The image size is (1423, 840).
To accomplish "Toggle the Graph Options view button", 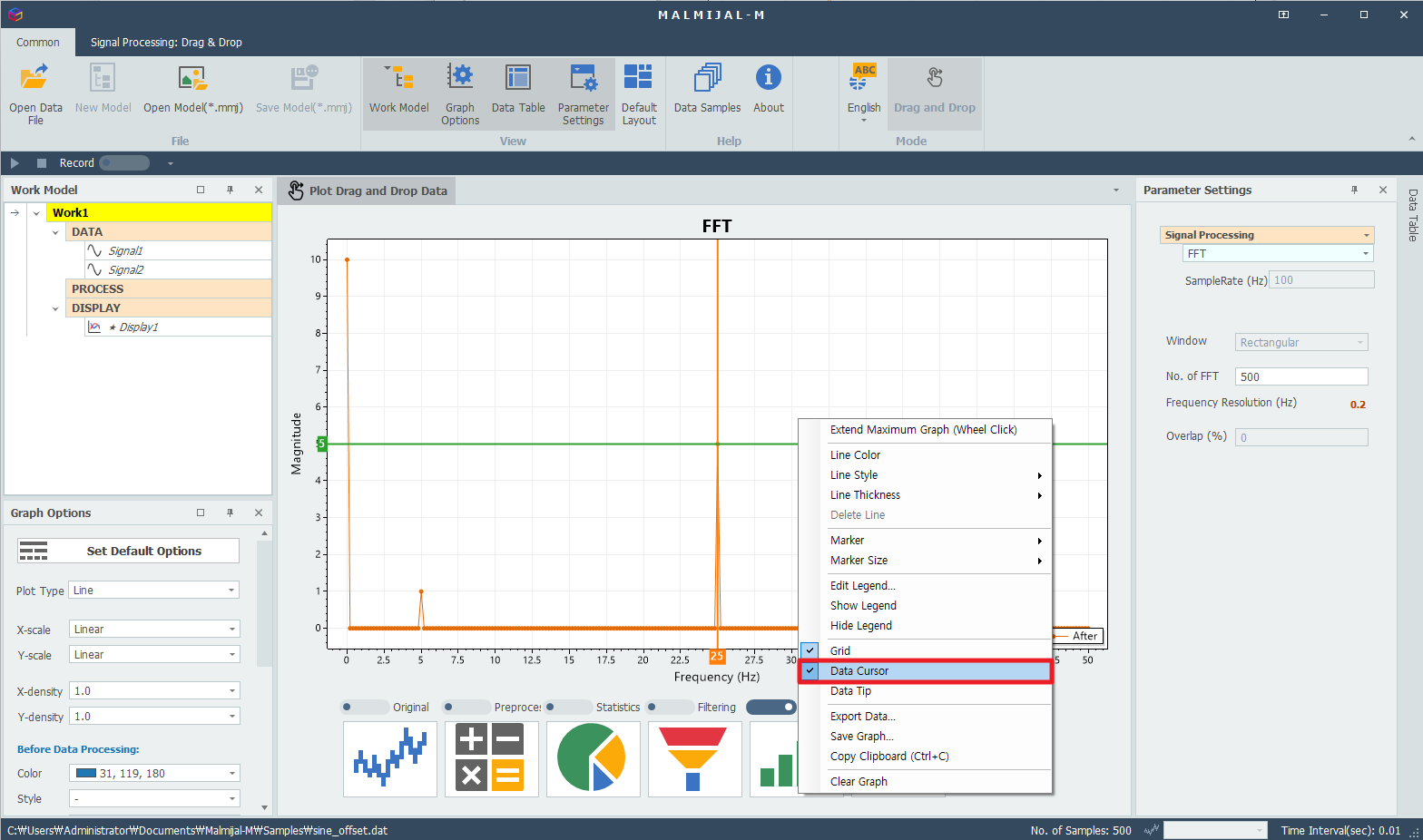I will pyautogui.click(x=460, y=93).
